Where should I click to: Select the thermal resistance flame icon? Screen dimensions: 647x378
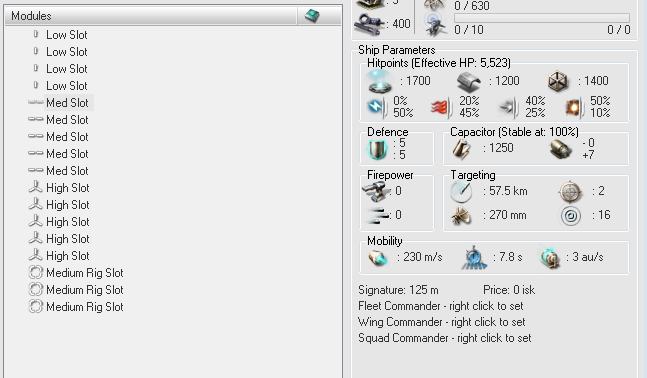(442, 107)
